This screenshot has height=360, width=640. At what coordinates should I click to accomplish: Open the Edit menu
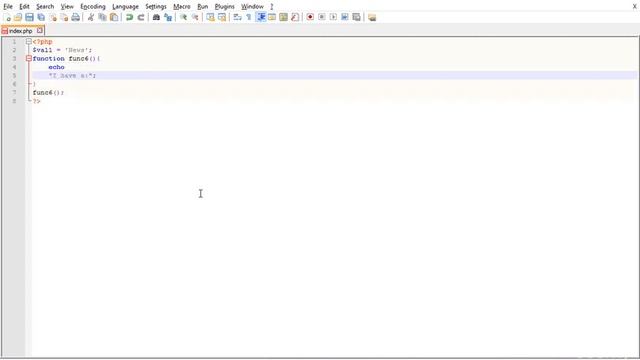(24, 7)
